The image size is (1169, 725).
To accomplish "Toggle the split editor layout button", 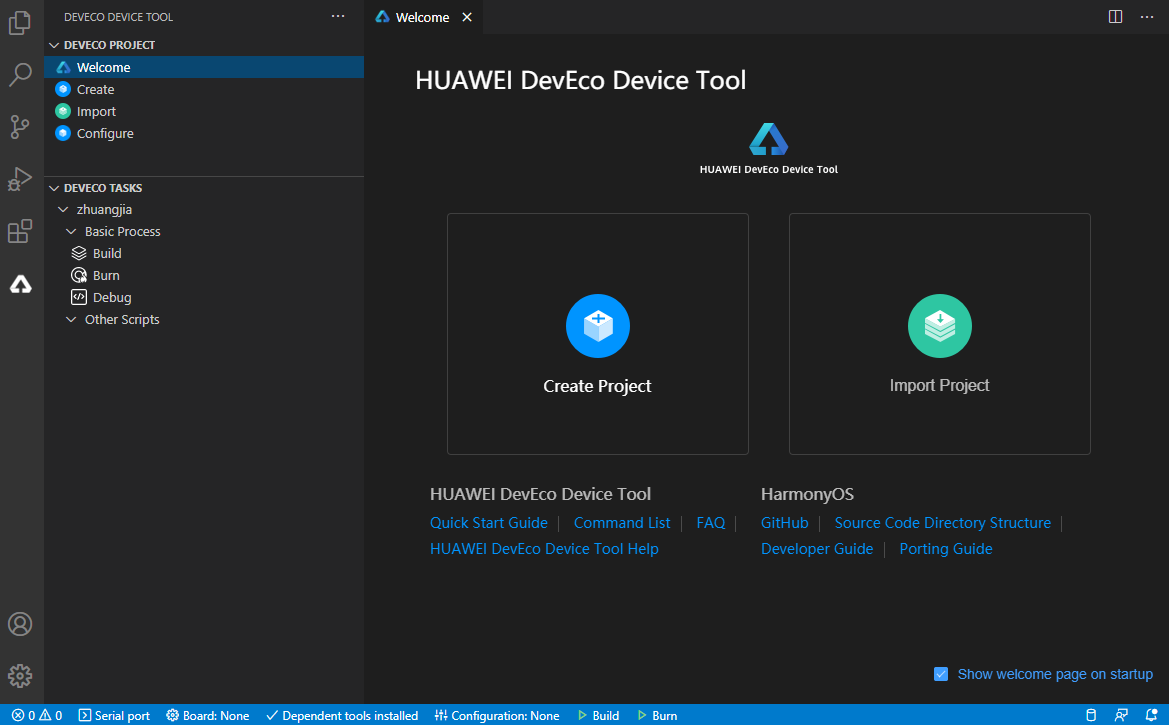I will click(1115, 16).
